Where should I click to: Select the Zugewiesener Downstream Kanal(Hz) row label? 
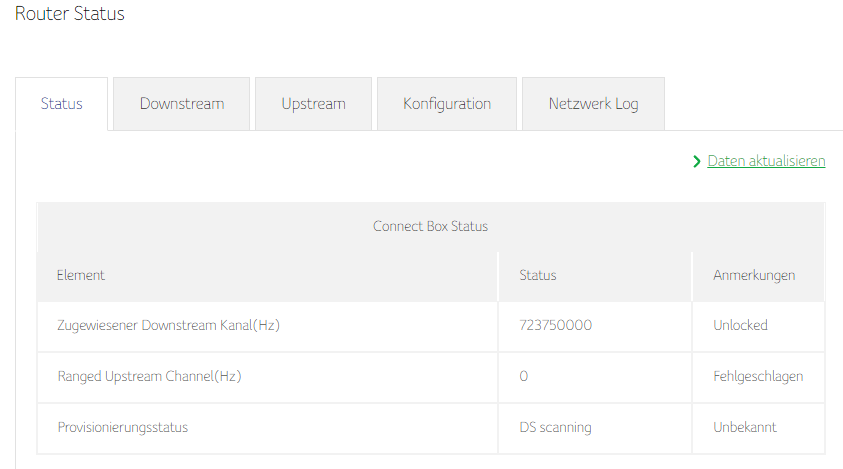coord(168,325)
